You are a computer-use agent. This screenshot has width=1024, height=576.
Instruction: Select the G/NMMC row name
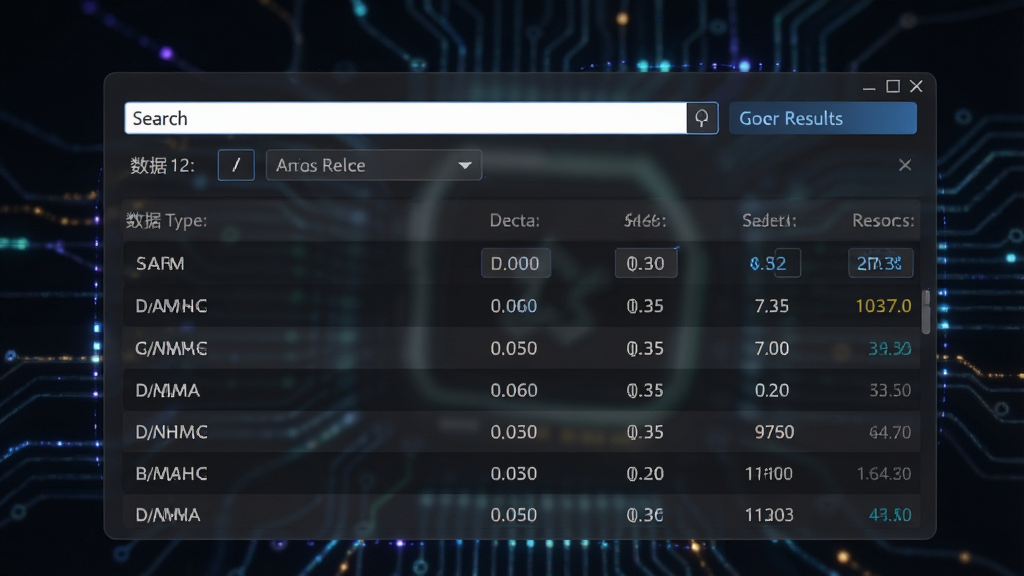point(171,349)
